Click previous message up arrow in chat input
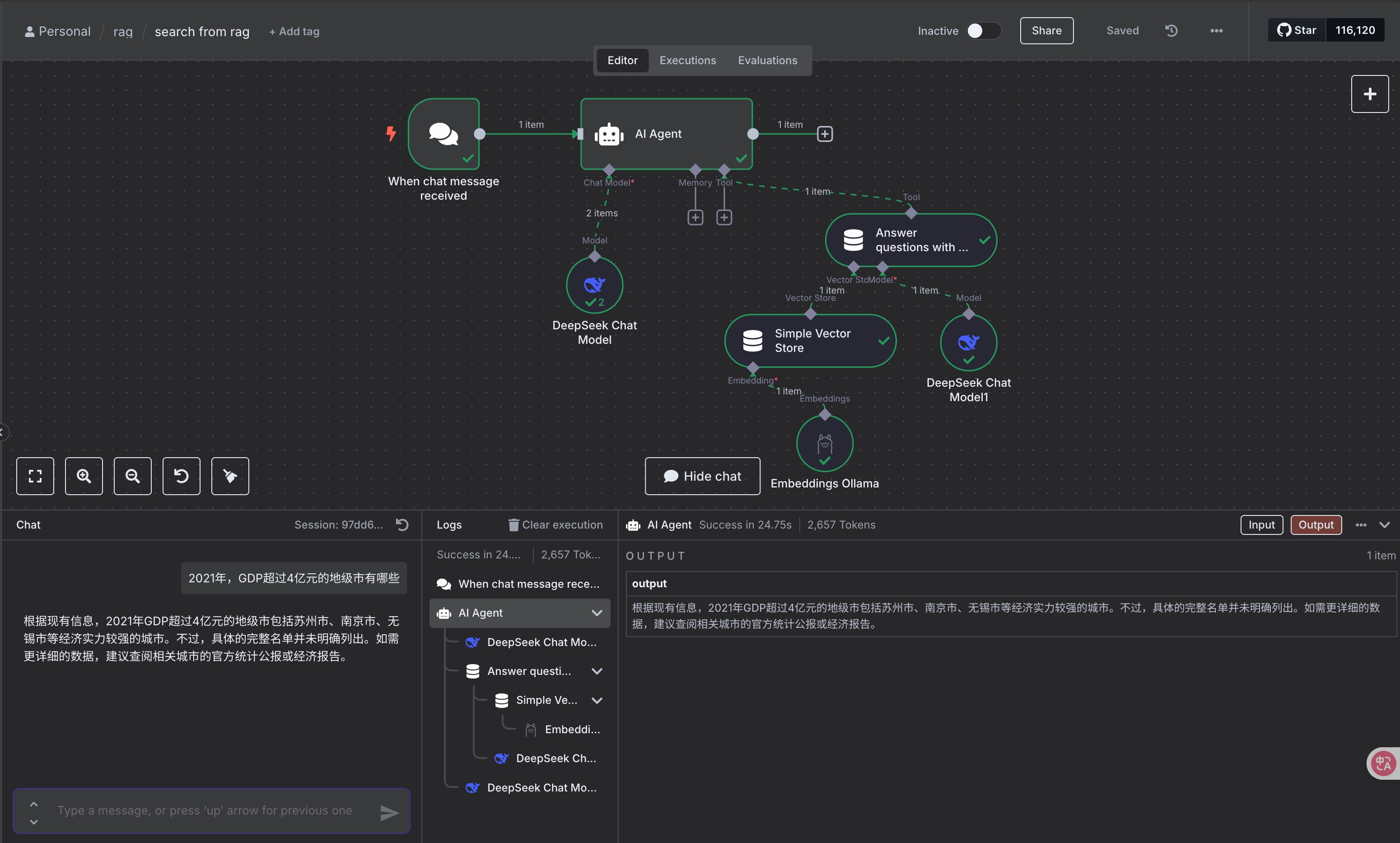This screenshot has width=1400, height=843. pos(33,804)
